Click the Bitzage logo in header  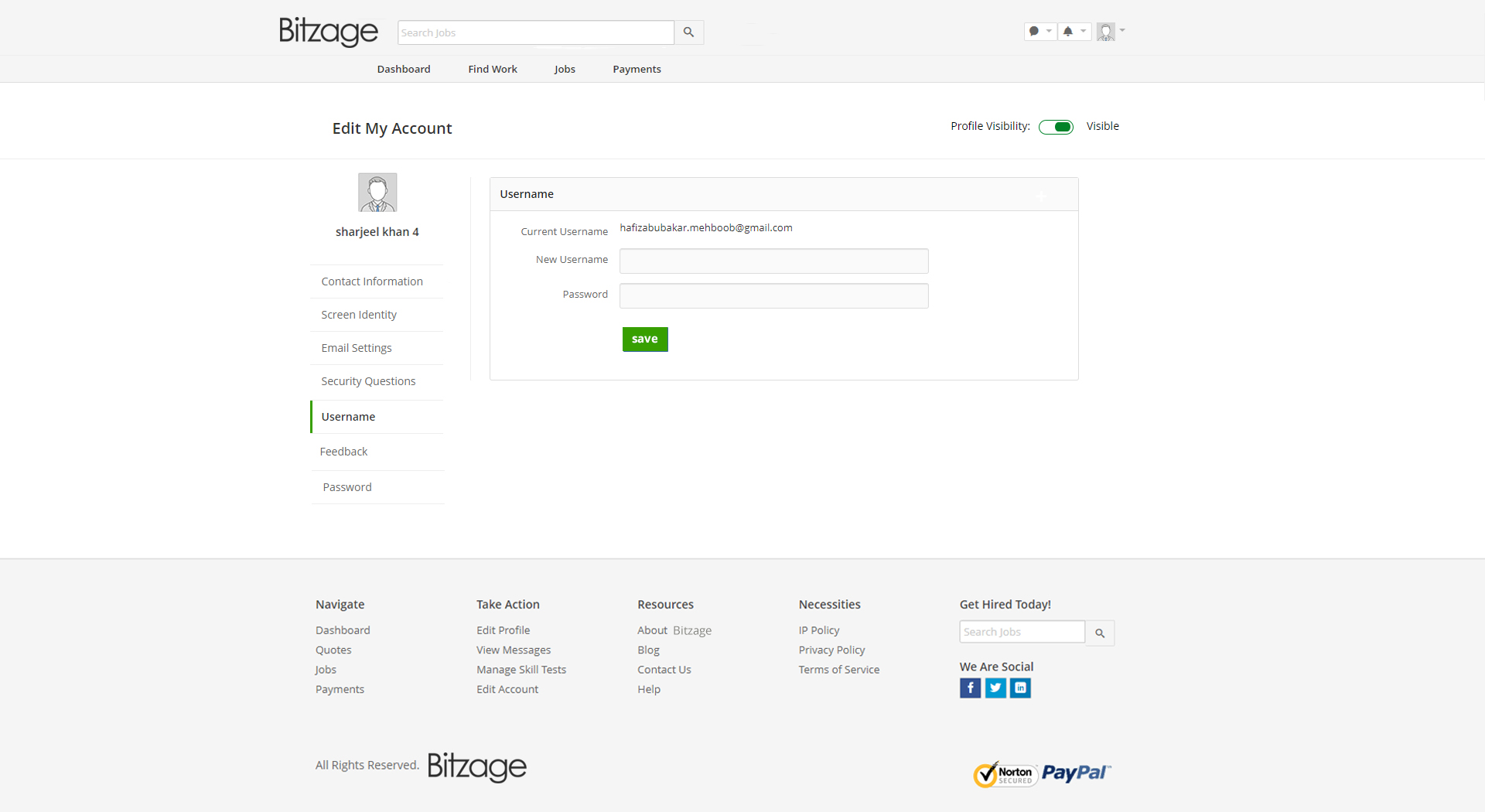(328, 32)
